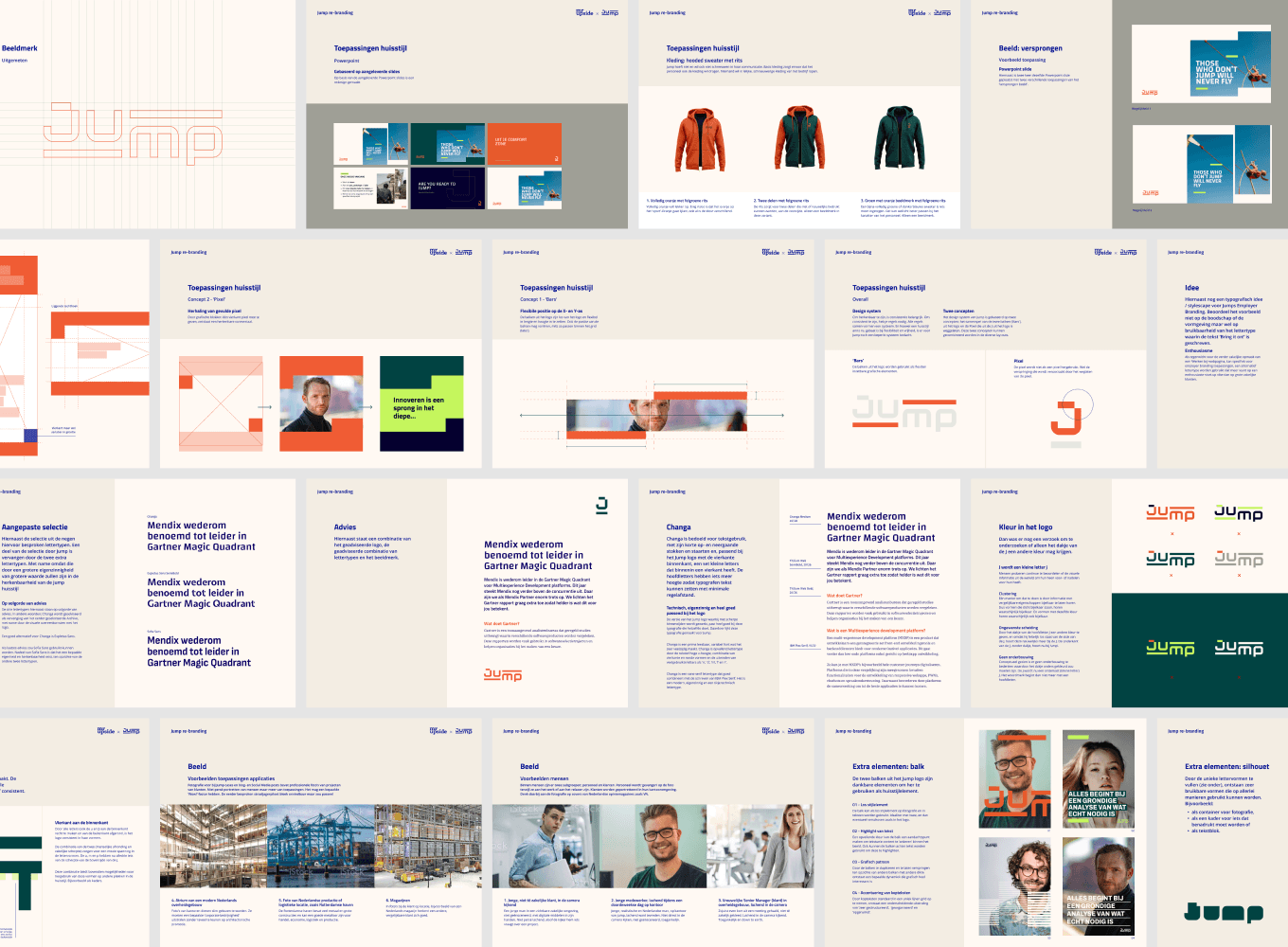Click the 'Beeldmerk' heading
The height and width of the screenshot is (947, 1288).
[20, 48]
